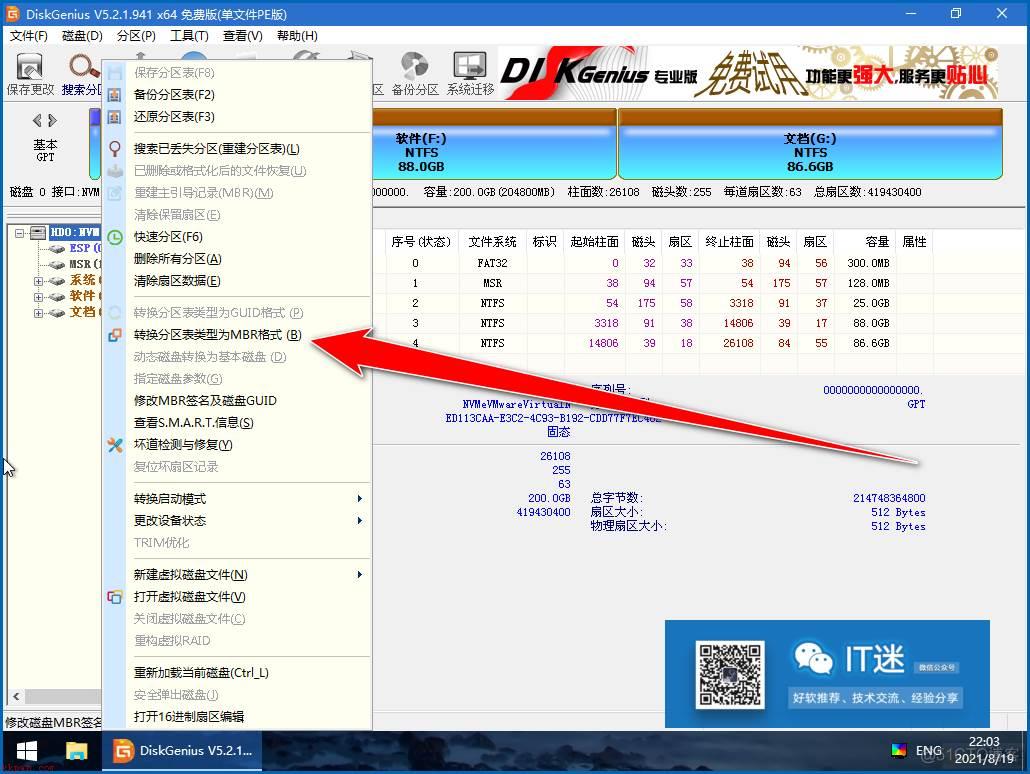Open the 文件(F) menu

point(28,36)
